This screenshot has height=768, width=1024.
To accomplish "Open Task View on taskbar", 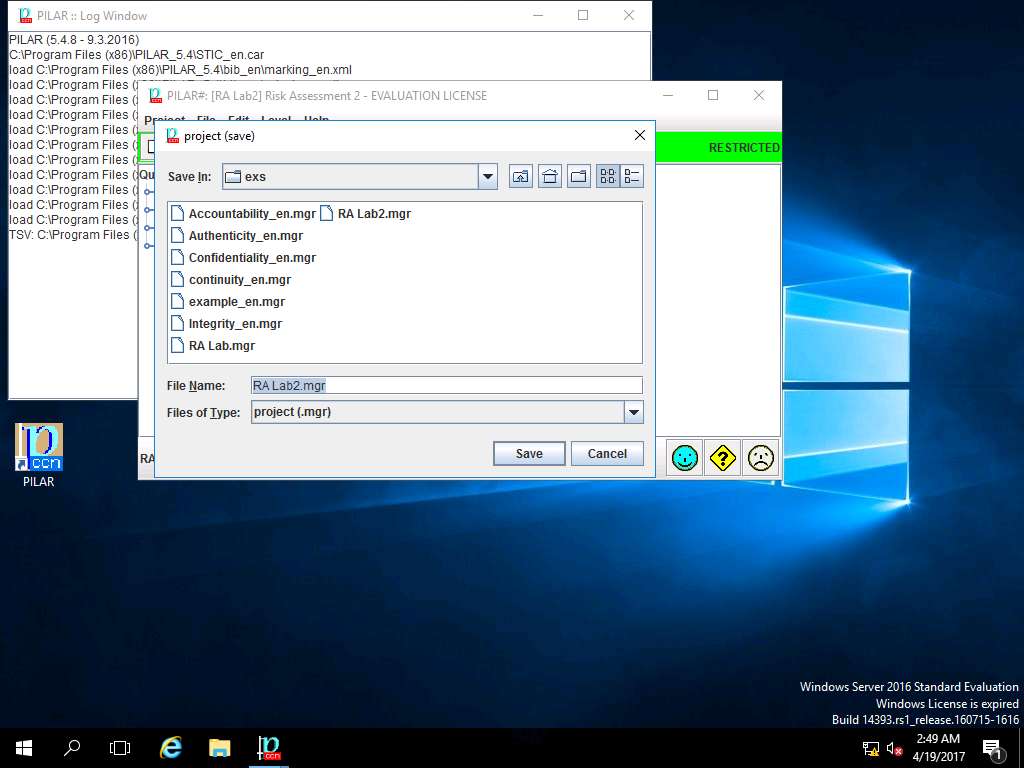I will coord(120,748).
